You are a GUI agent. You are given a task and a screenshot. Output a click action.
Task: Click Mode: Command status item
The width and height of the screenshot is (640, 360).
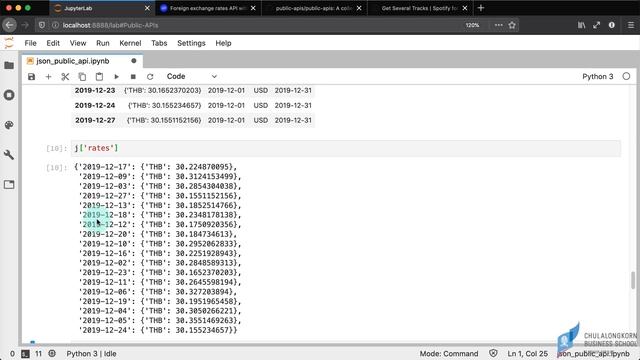coord(449,353)
